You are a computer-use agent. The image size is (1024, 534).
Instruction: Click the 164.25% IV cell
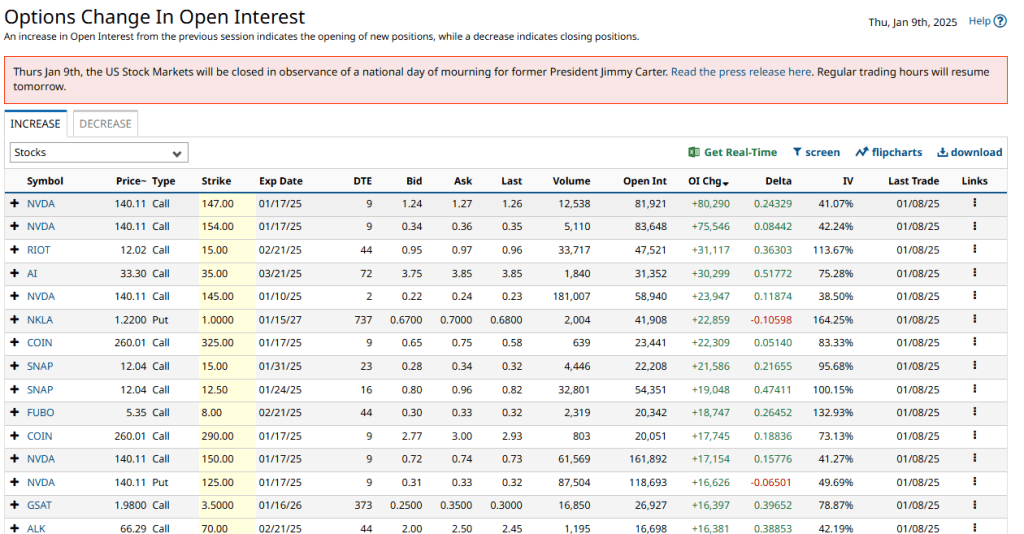tap(833, 320)
